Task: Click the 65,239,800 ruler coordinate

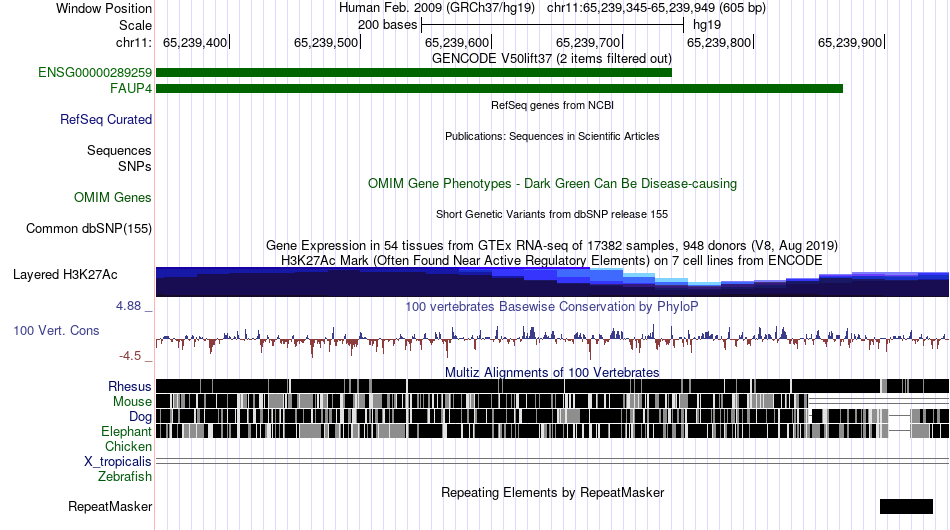Action: (x=719, y=42)
